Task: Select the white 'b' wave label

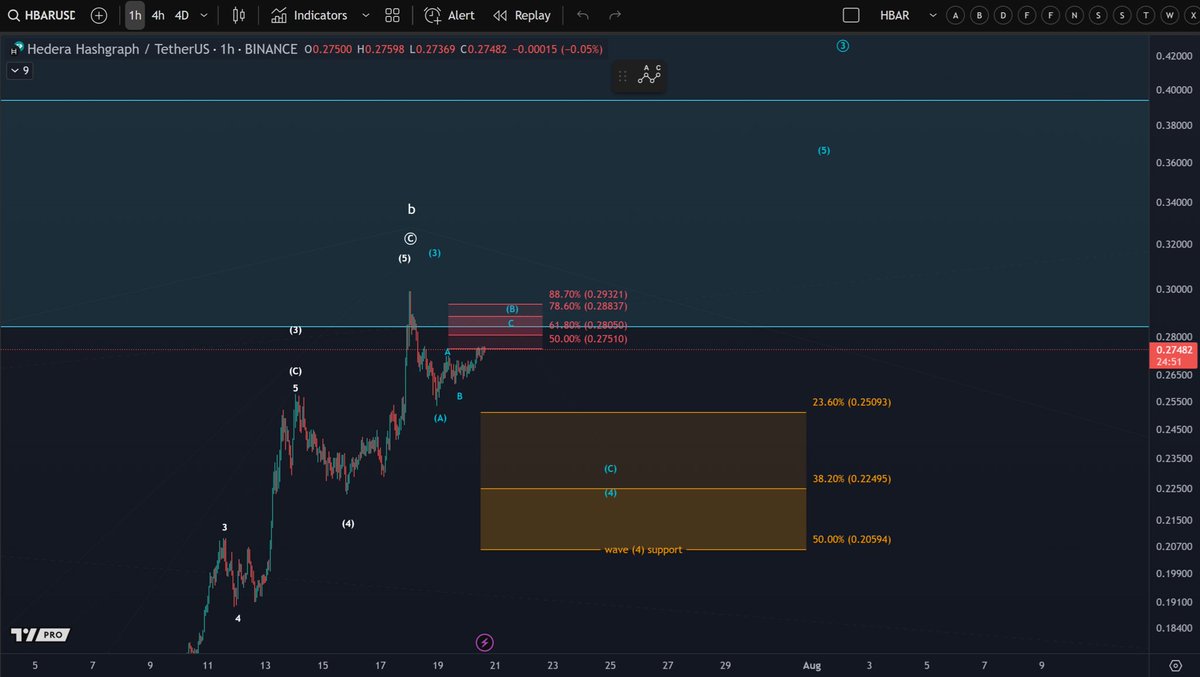Action: pyautogui.click(x=411, y=210)
